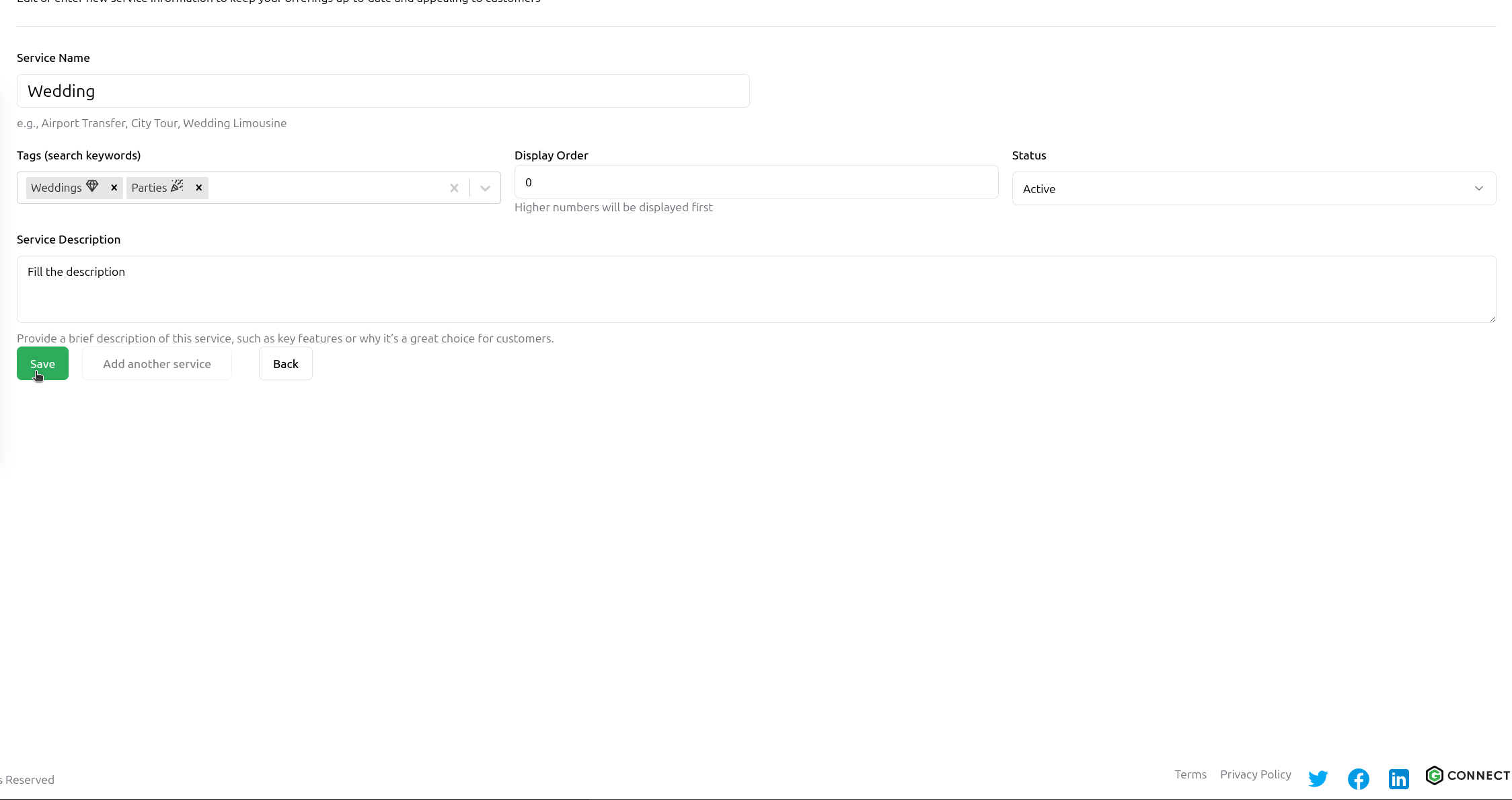Image resolution: width=1512 pixels, height=800 pixels.
Task: Open LinkedIn social link
Action: (x=1398, y=778)
